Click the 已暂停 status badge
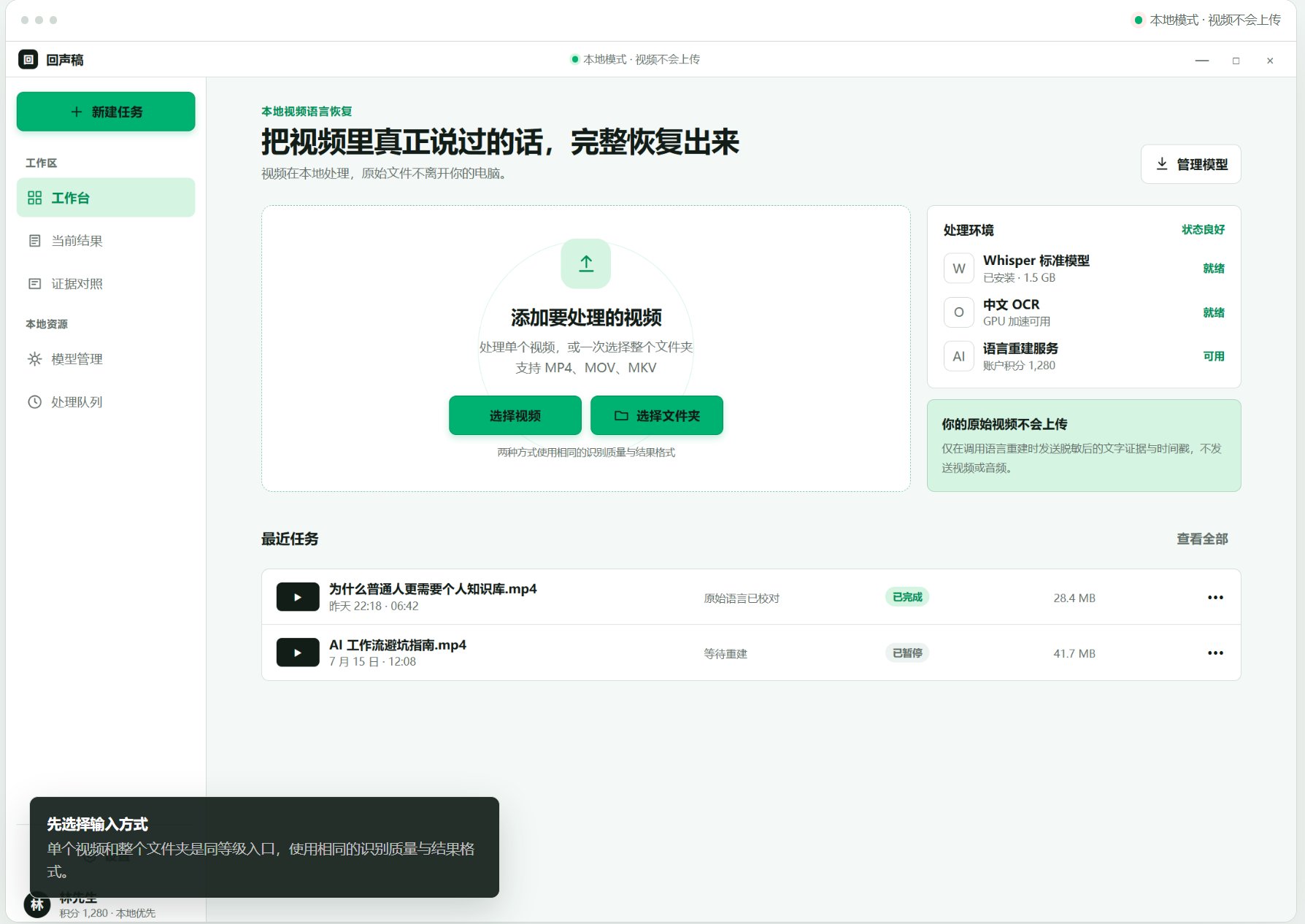Viewport: 1305px width, 924px height. click(907, 652)
